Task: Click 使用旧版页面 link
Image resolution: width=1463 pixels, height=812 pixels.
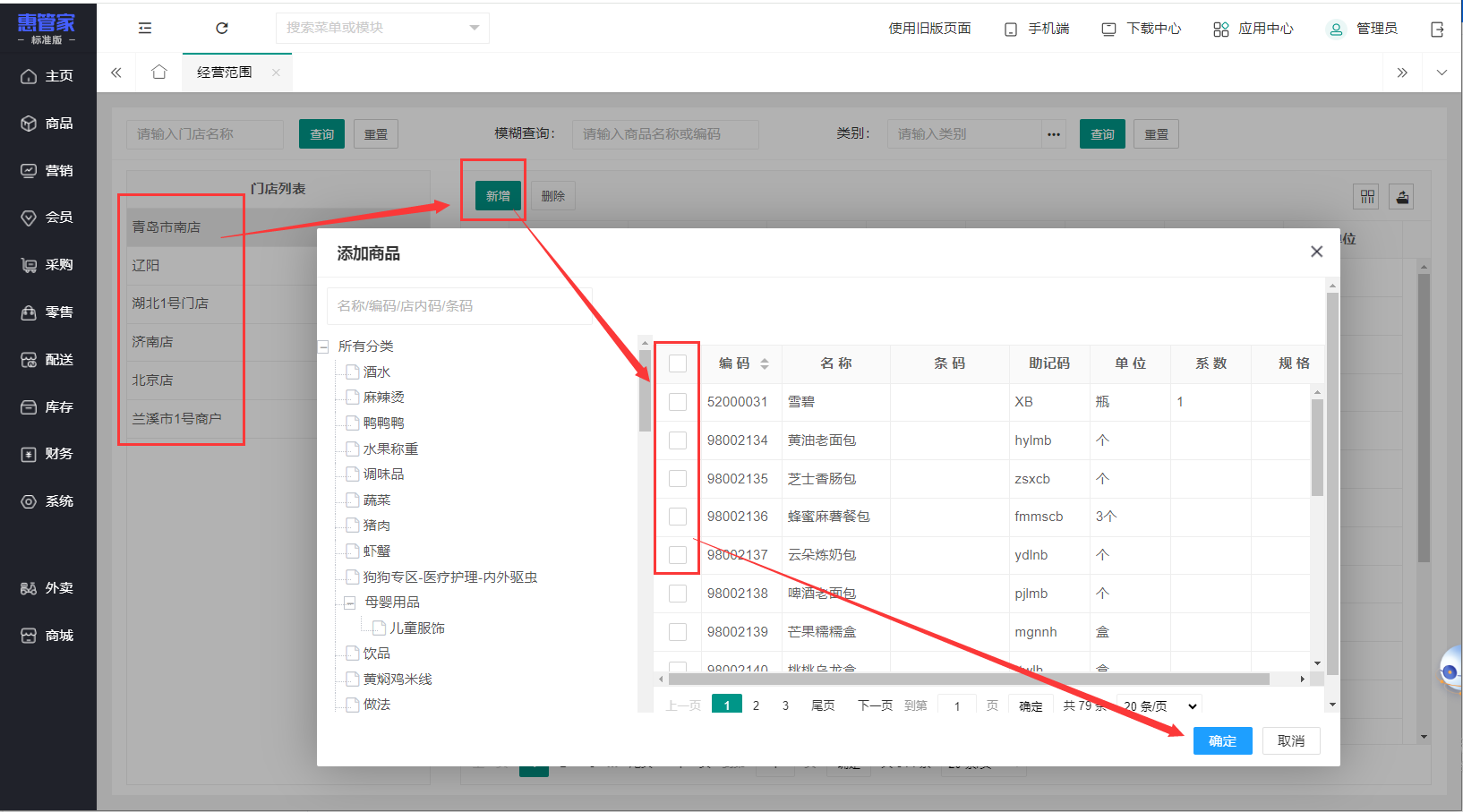Action: point(929,29)
